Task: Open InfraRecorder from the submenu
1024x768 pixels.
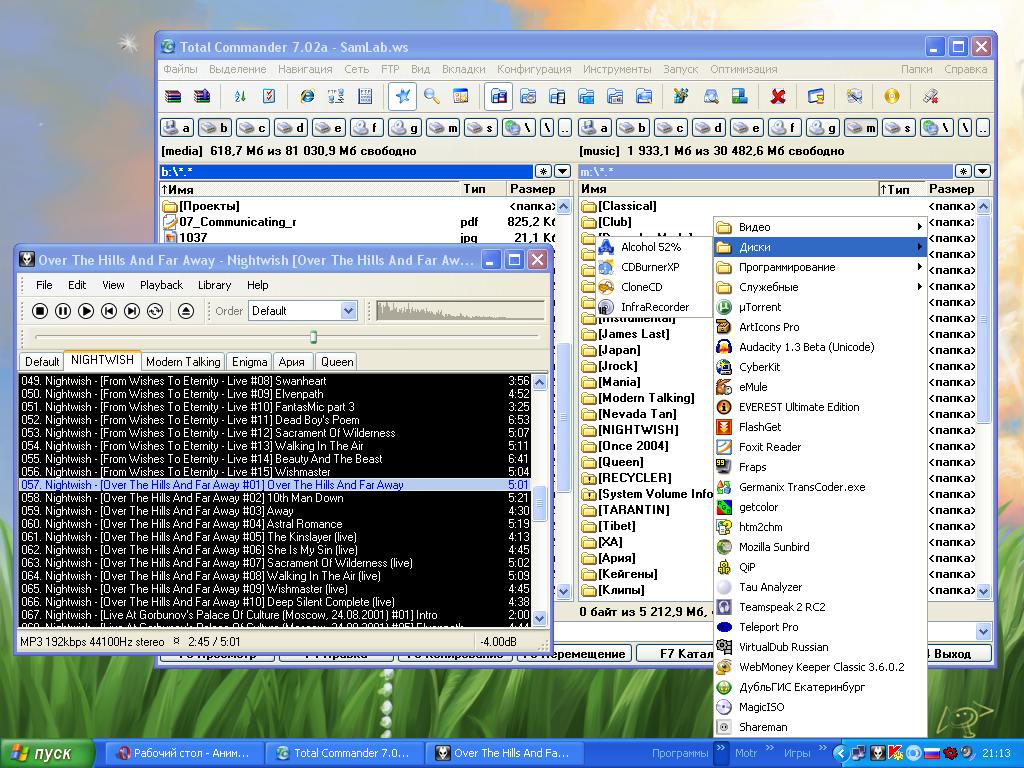Action: click(x=653, y=307)
